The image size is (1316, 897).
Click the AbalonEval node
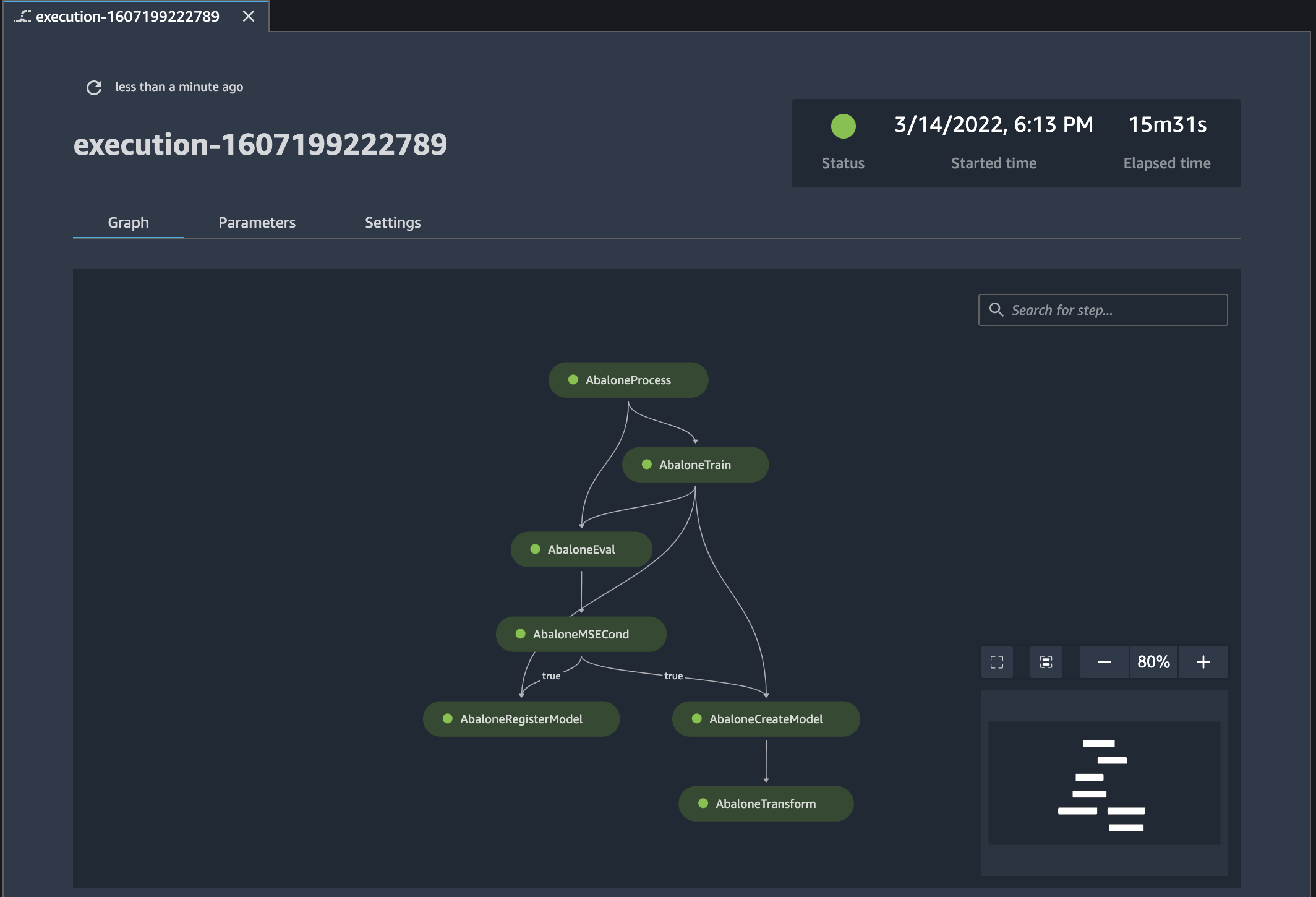pos(581,548)
